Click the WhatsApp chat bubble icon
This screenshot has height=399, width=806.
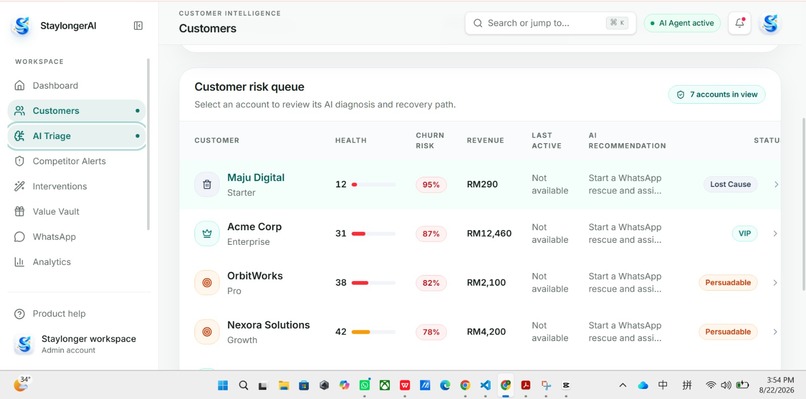(x=20, y=237)
